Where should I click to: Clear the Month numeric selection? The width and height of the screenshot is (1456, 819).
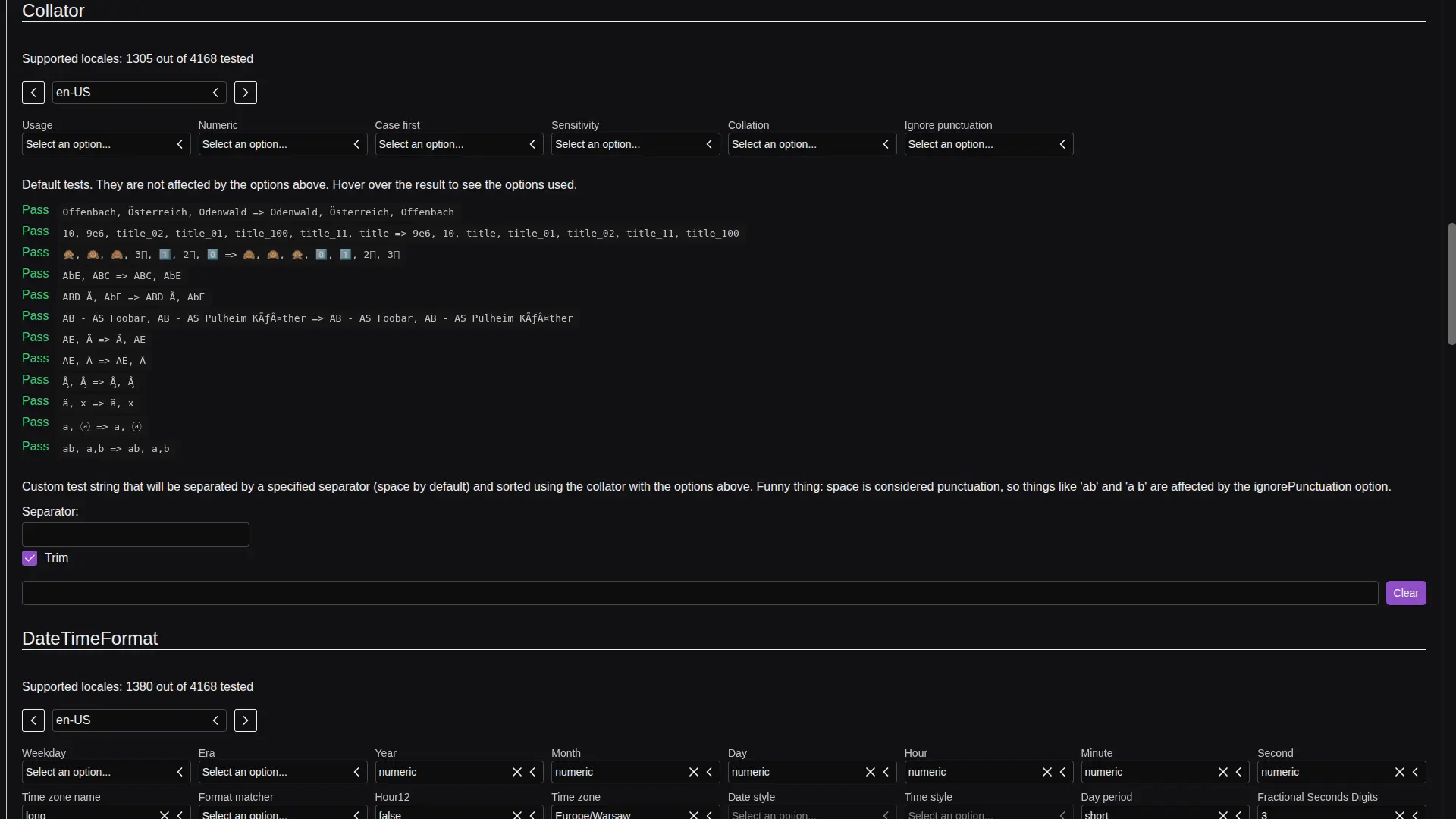pyautogui.click(x=693, y=772)
